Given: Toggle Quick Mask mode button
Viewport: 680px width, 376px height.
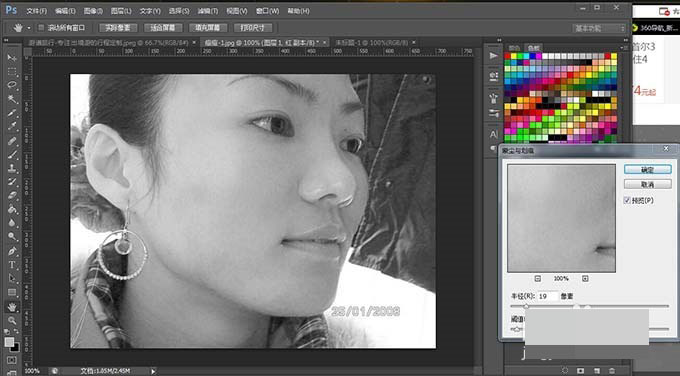Looking at the screenshot, I should 12,360.
